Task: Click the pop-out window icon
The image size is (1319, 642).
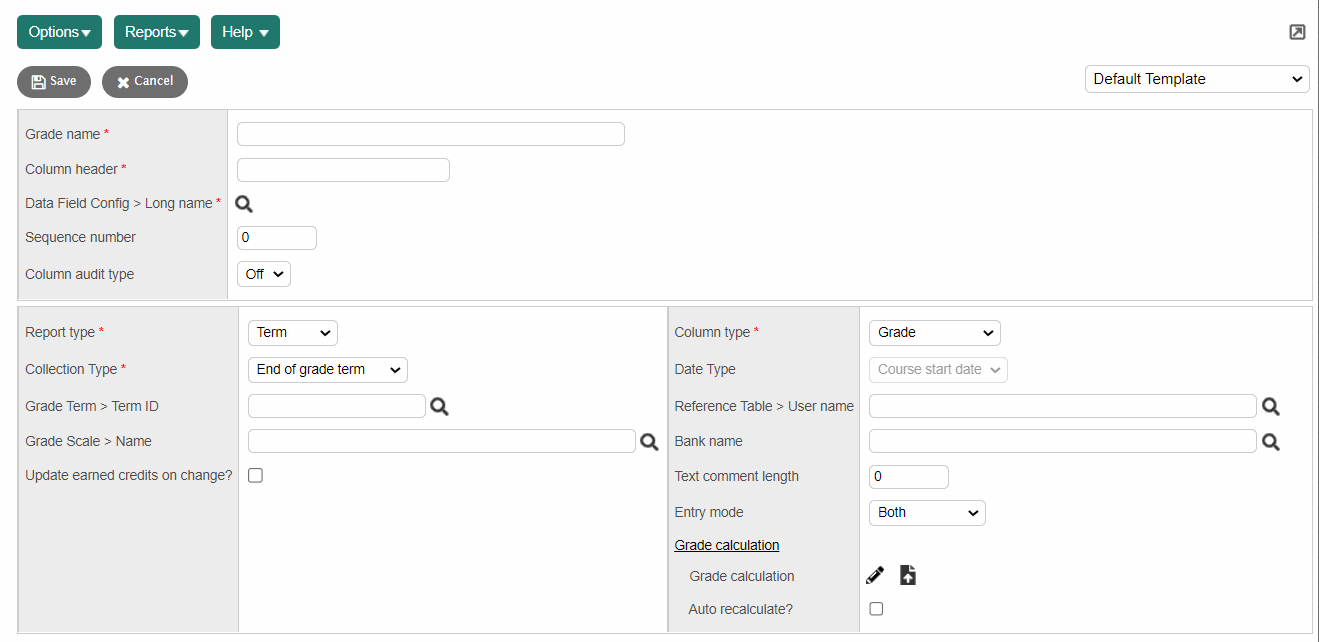Action: point(1297,32)
